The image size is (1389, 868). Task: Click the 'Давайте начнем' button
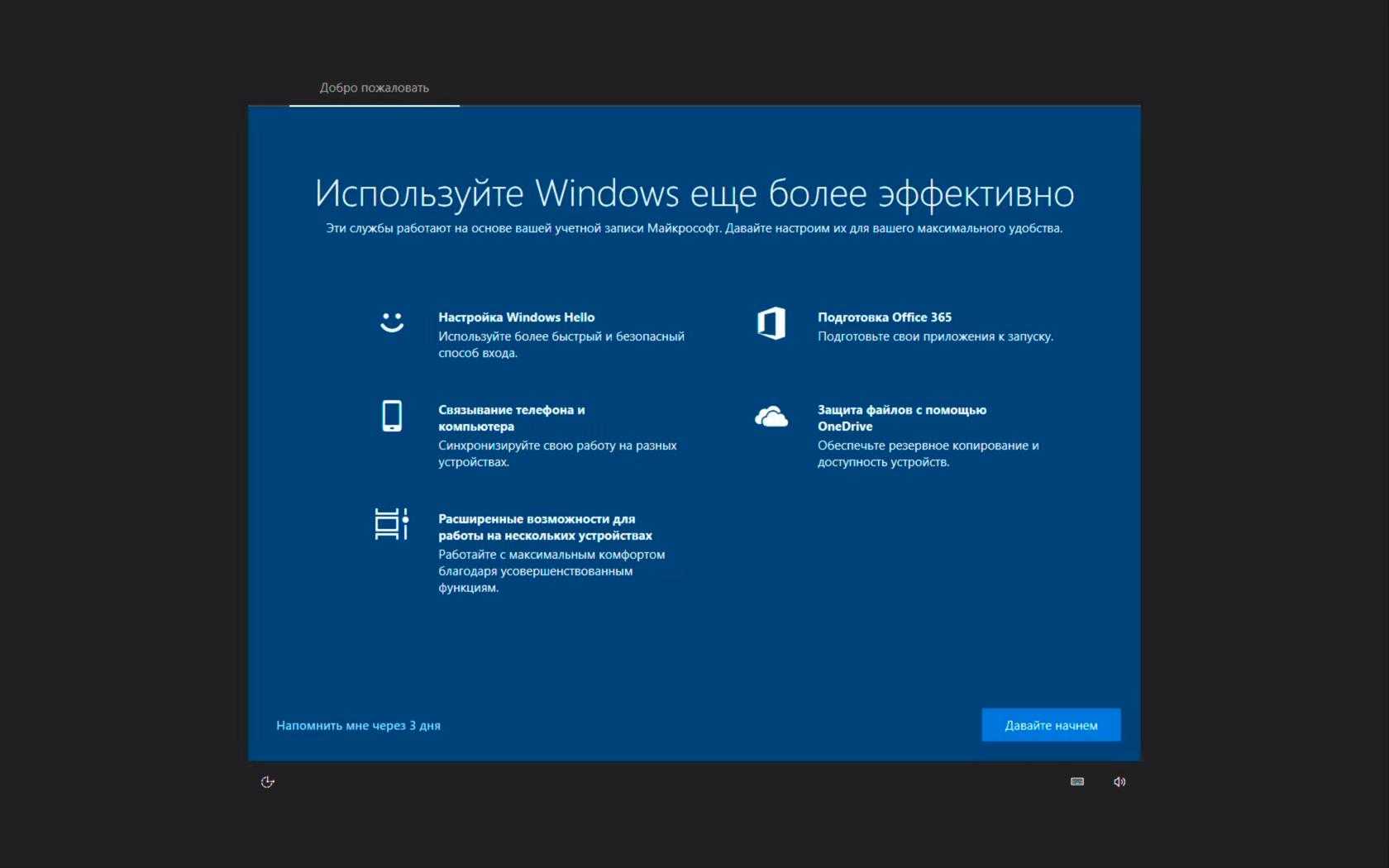[x=1051, y=725]
